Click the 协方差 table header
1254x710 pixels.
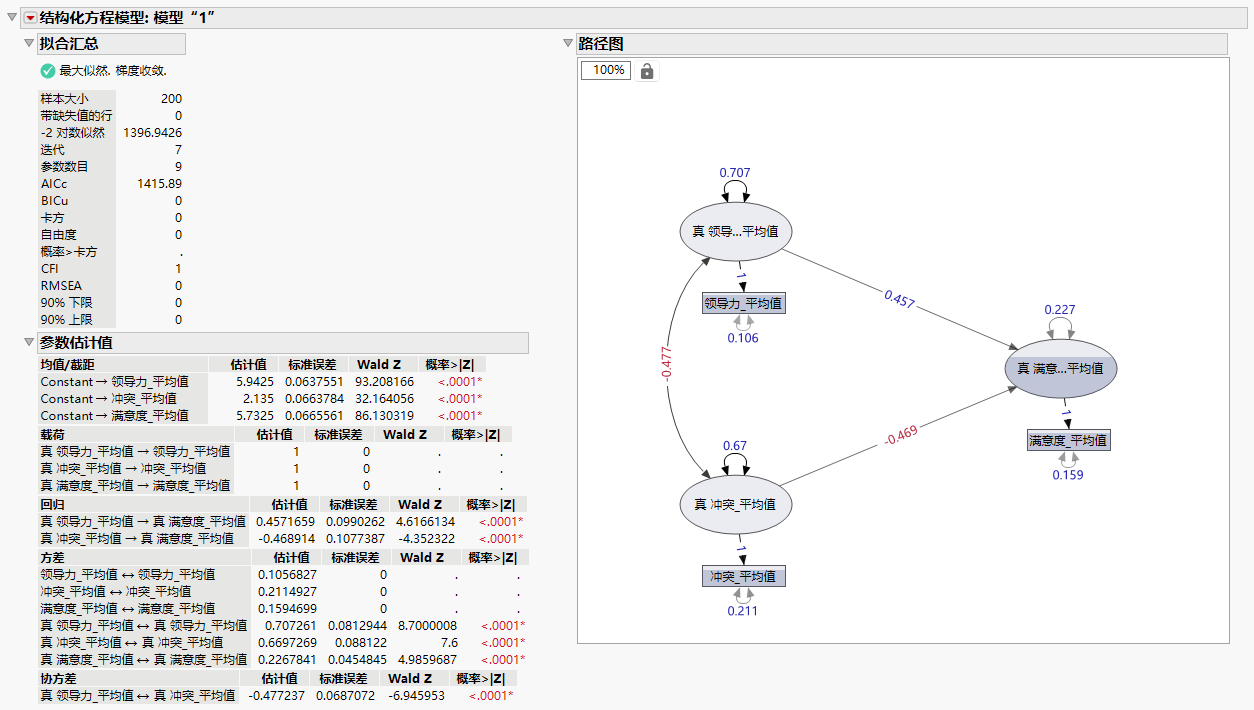(60, 679)
